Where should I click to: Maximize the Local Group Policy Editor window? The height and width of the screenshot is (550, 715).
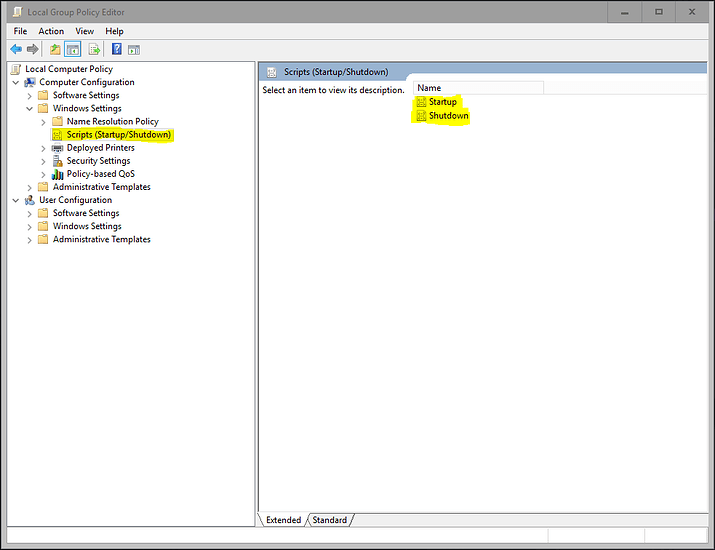click(658, 12)
